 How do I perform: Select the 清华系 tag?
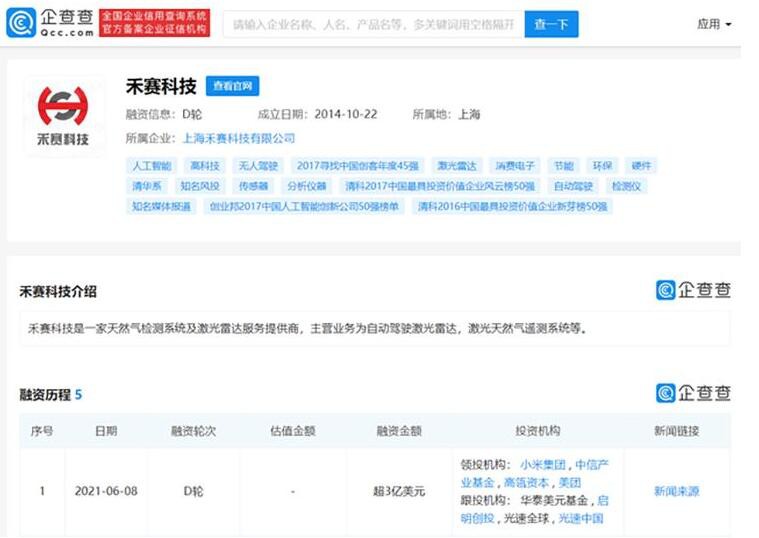coord(147,186)
